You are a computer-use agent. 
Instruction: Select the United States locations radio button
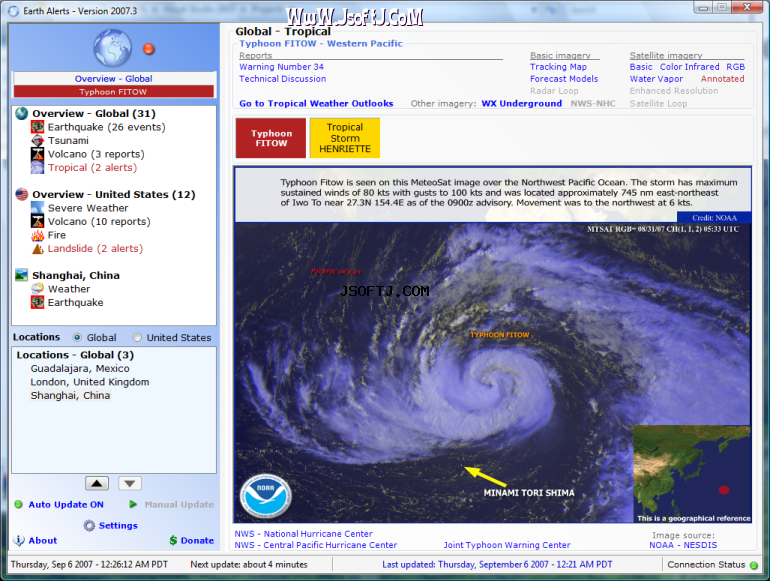pos(137,337)
